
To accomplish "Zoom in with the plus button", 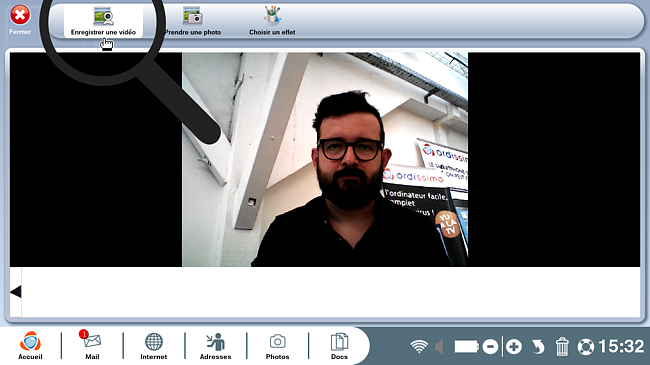I will [x=514, y=347].
